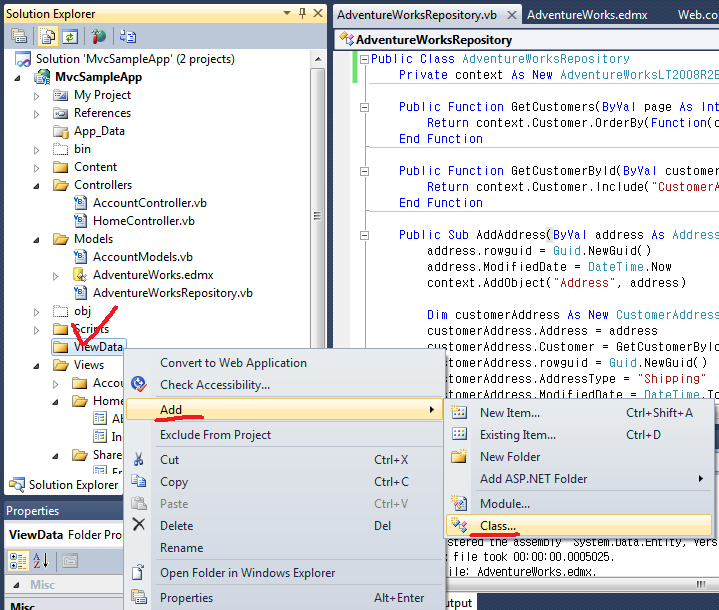Choose Module from Add submenu

(579, 504)
